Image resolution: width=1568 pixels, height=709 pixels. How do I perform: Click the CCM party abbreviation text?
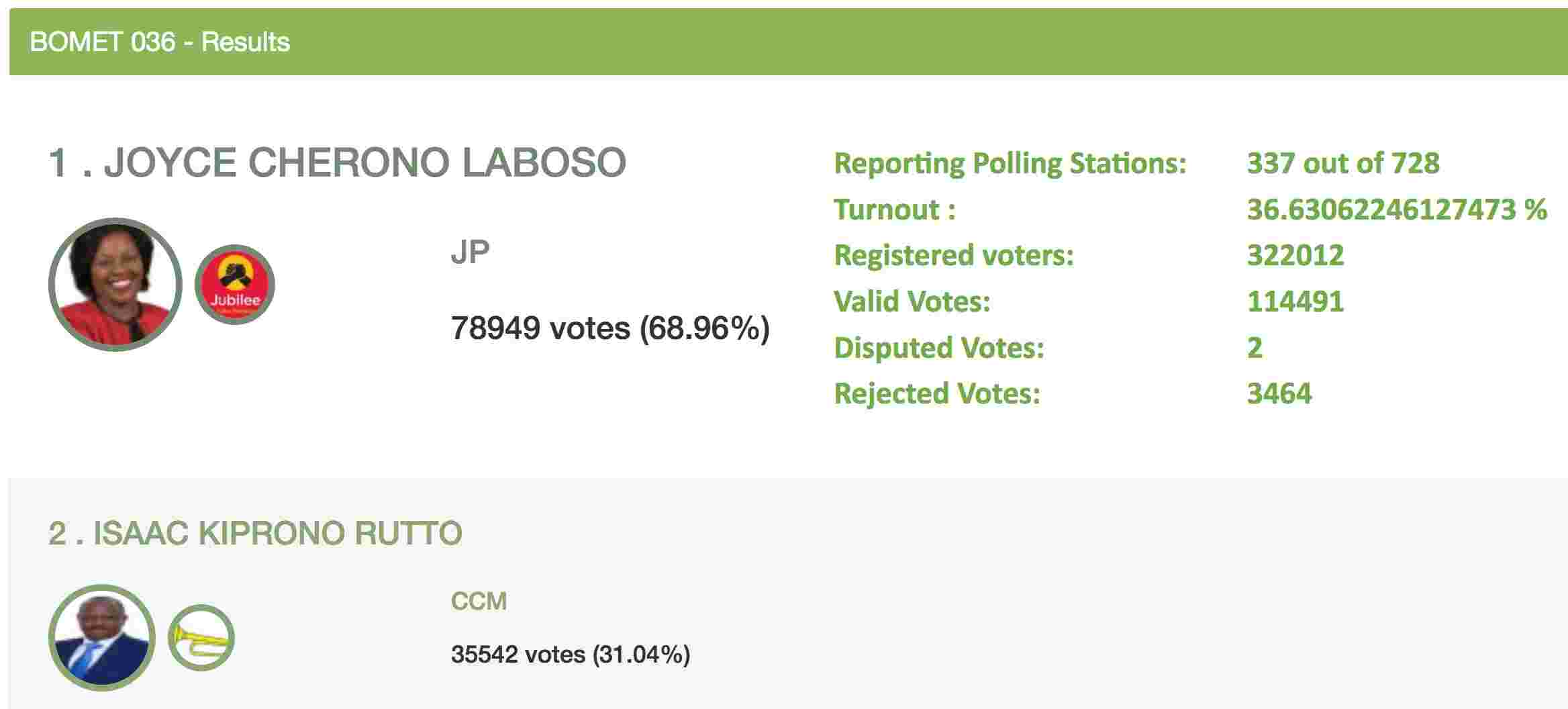[x=479, y=601]
